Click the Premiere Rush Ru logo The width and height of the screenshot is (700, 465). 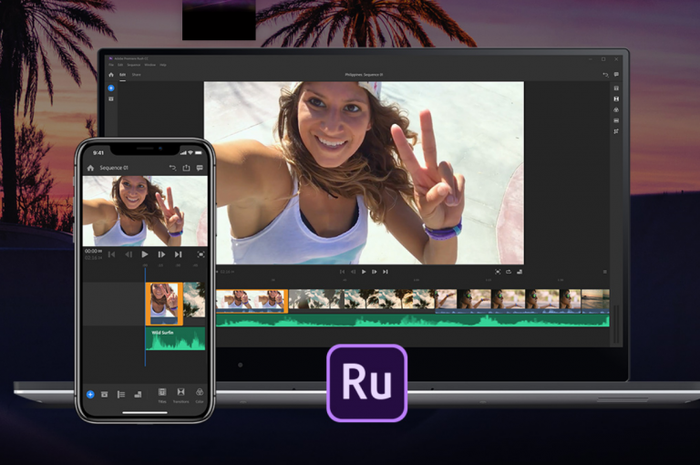[x=367, y=383]
